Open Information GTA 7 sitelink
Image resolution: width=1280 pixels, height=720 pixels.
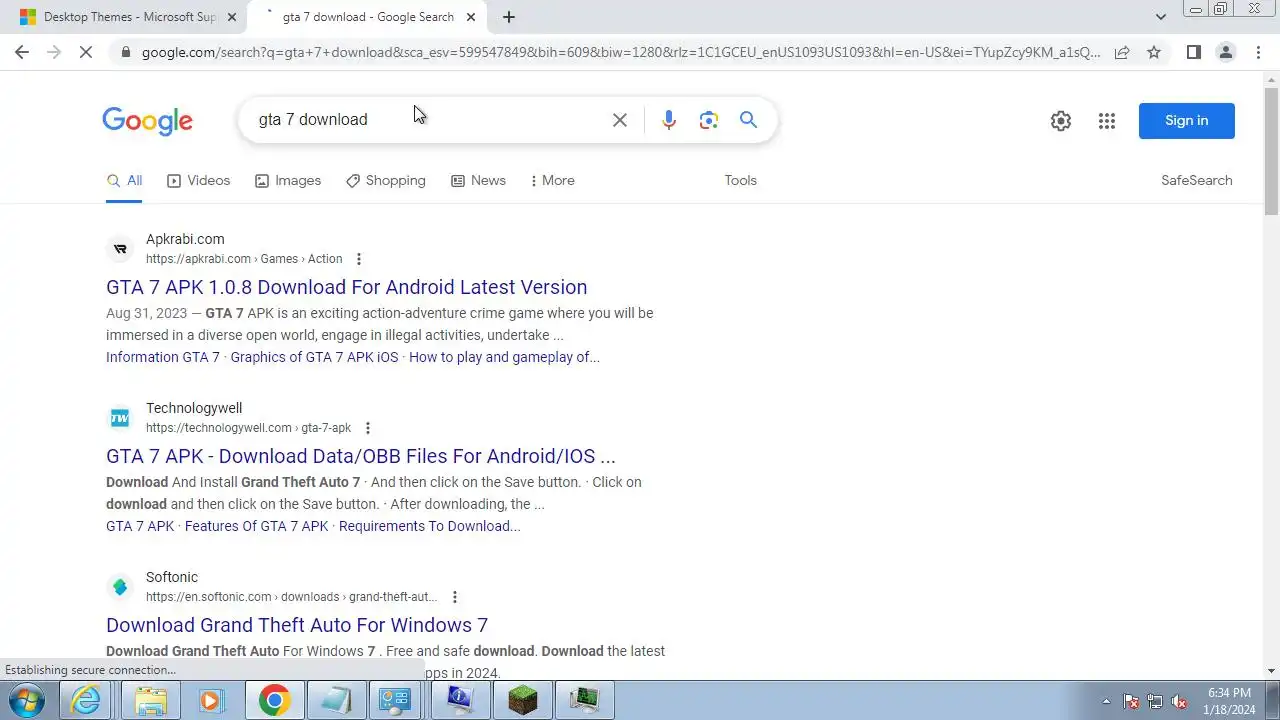click(163, 357)
